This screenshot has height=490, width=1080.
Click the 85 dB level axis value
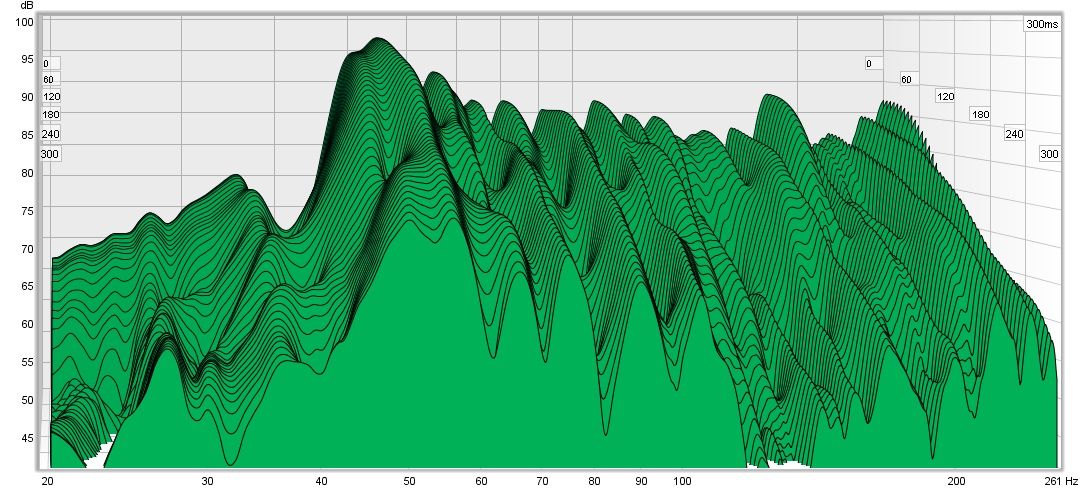(27, 135)
